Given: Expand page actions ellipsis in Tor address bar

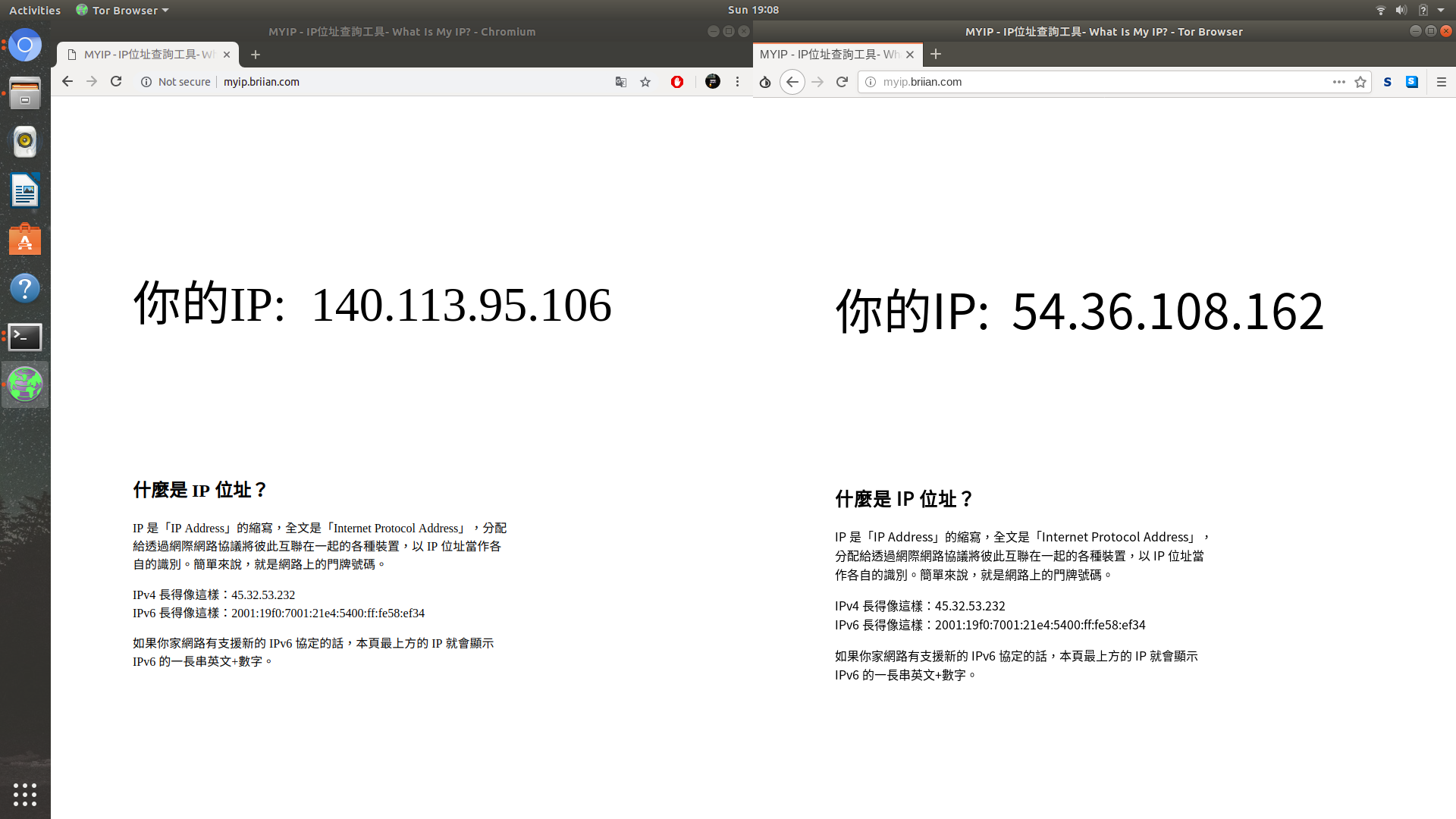Looking at the screenshot, I should (1339, 82).
